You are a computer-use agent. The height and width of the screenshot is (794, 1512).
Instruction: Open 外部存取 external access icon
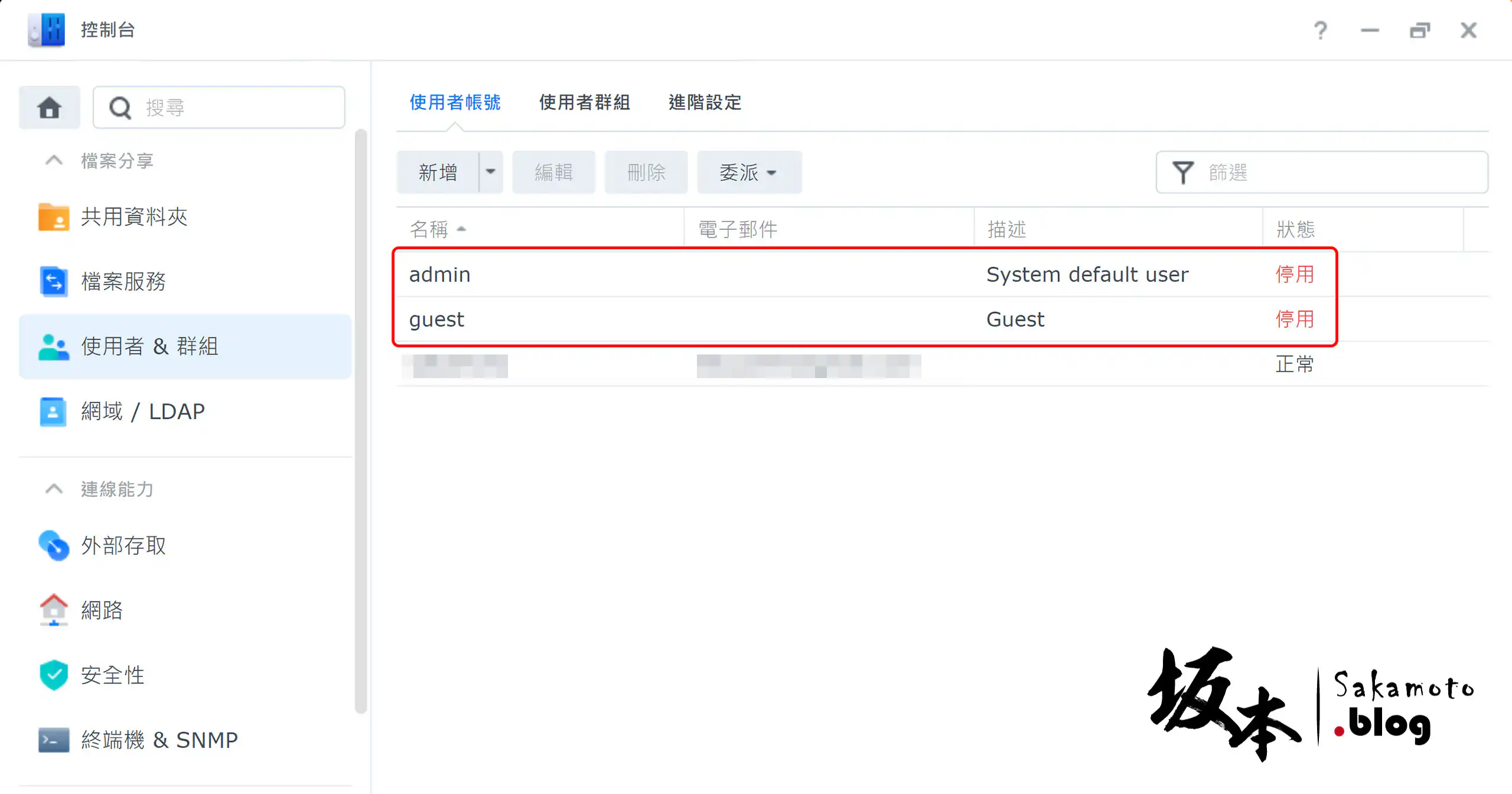click(53, 545)
